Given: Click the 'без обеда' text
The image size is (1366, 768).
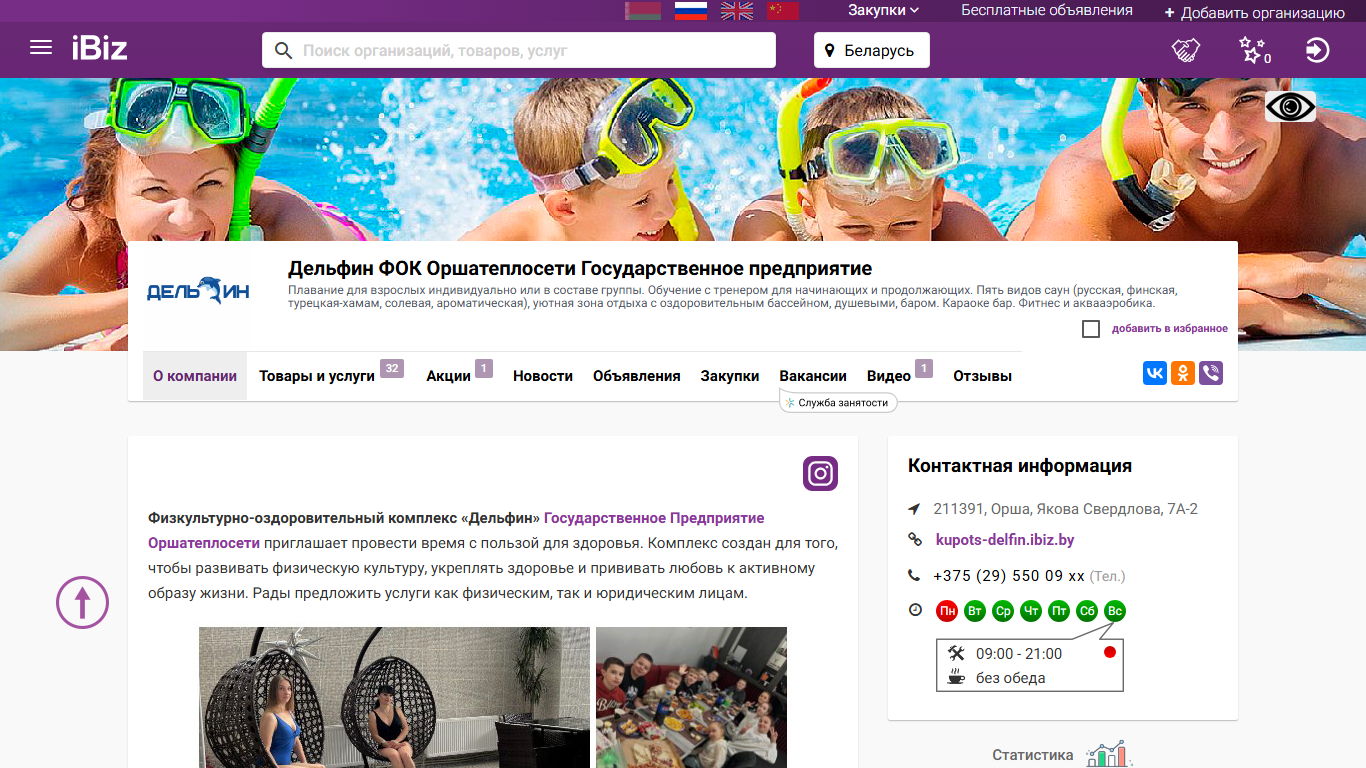Looking at the screenshot, I should [x=1011, y=678].
